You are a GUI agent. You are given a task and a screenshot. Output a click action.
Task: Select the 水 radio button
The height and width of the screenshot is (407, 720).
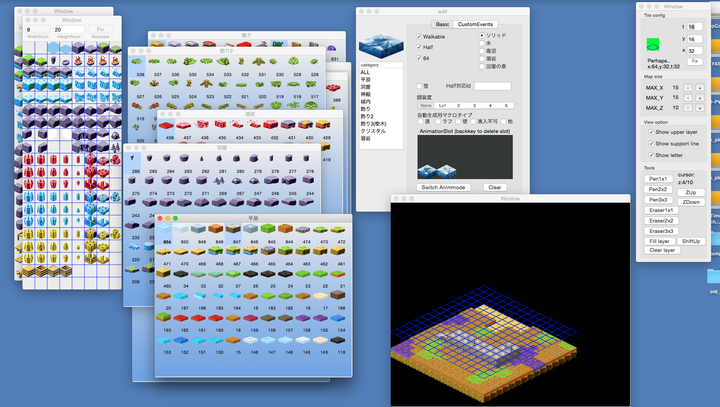click(x=482, y=43)
